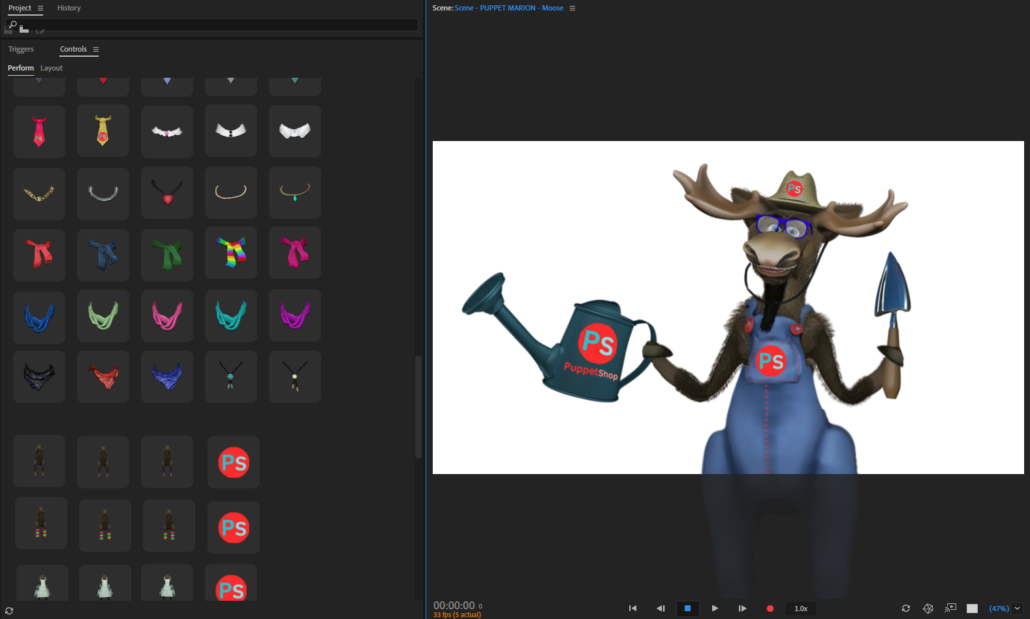Screen dimensions: 1030x619
Task: Open the Controls panel menu
Action: (x=96, y=49)
